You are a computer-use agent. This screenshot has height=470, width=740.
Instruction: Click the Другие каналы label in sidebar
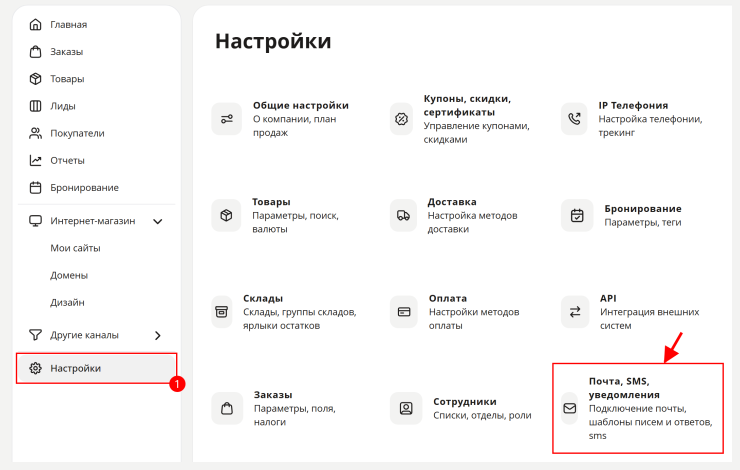(84, 335)
